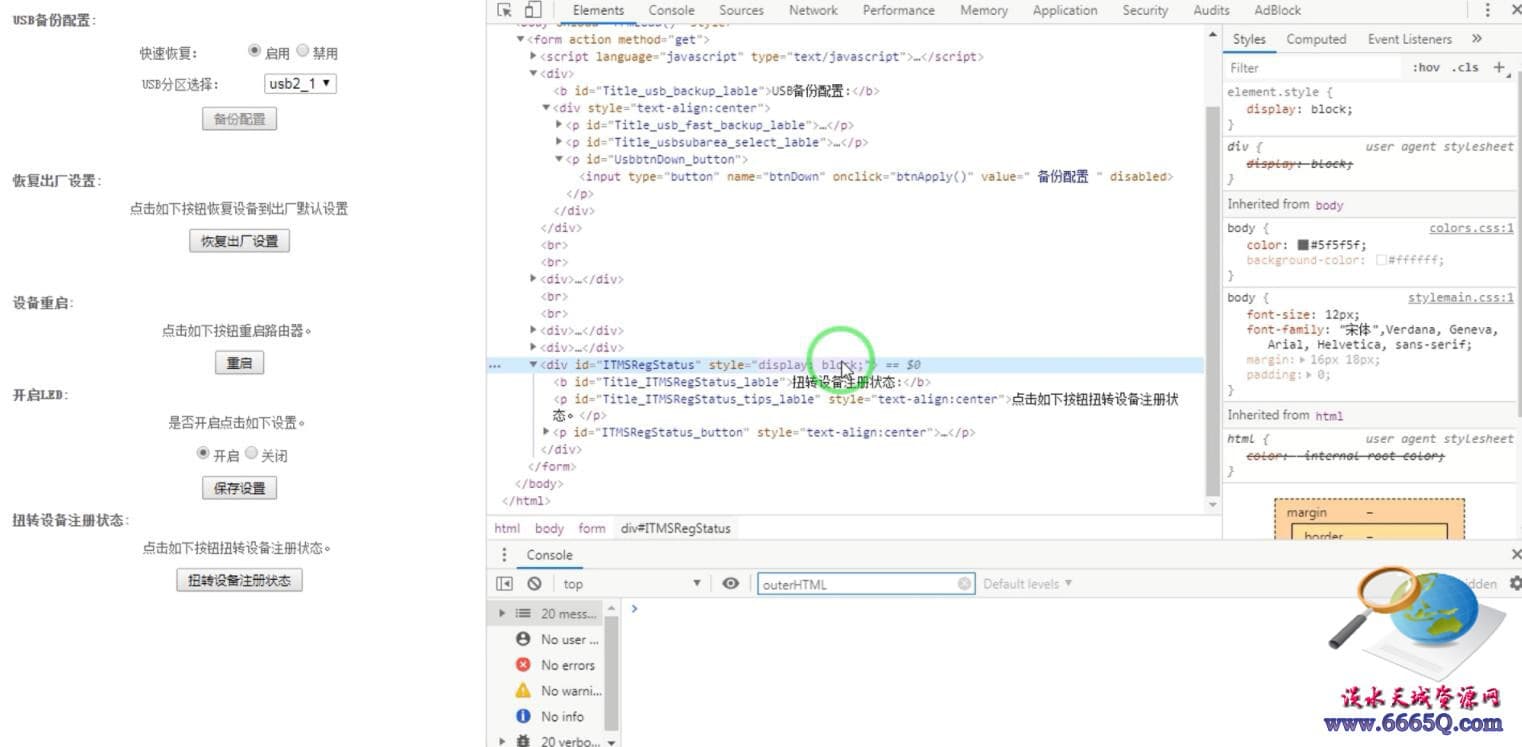This screenshot has width=1522, height=747.
Task: Switch to the Console tab
Action: tap(671, 10)
